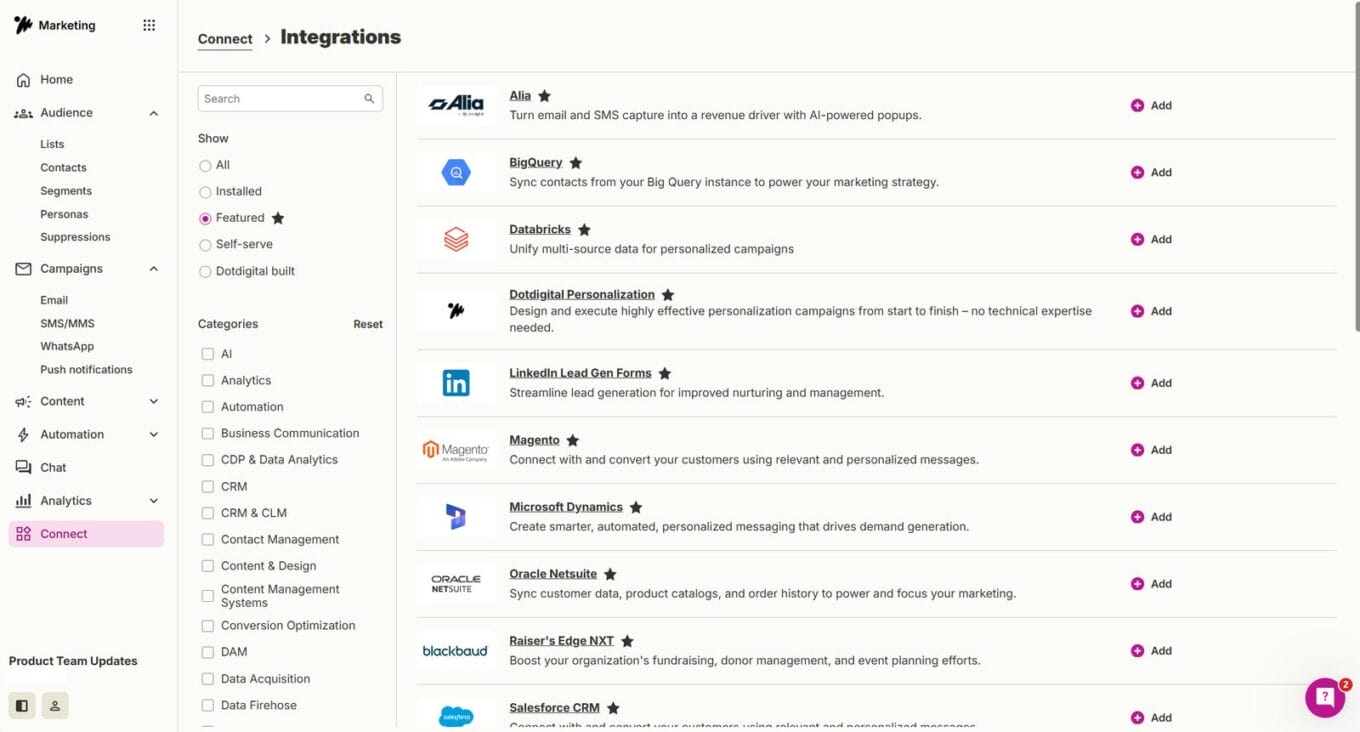The width and height of the screenshot is (1360, 732).
Task: Click the integrations Search input field
Action: [x=290, y=99]
